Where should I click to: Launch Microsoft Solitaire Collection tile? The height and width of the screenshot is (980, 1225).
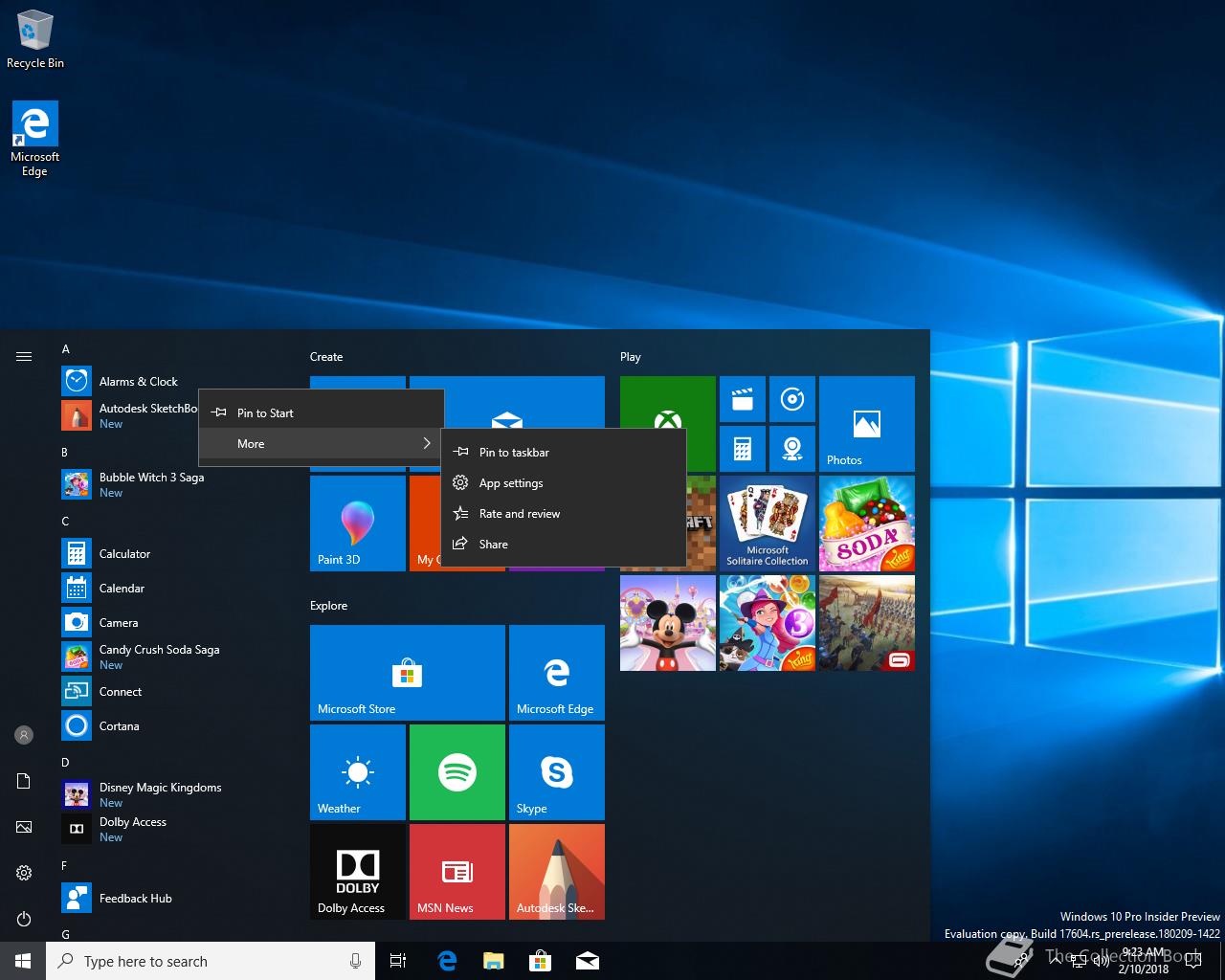(768, 523)
